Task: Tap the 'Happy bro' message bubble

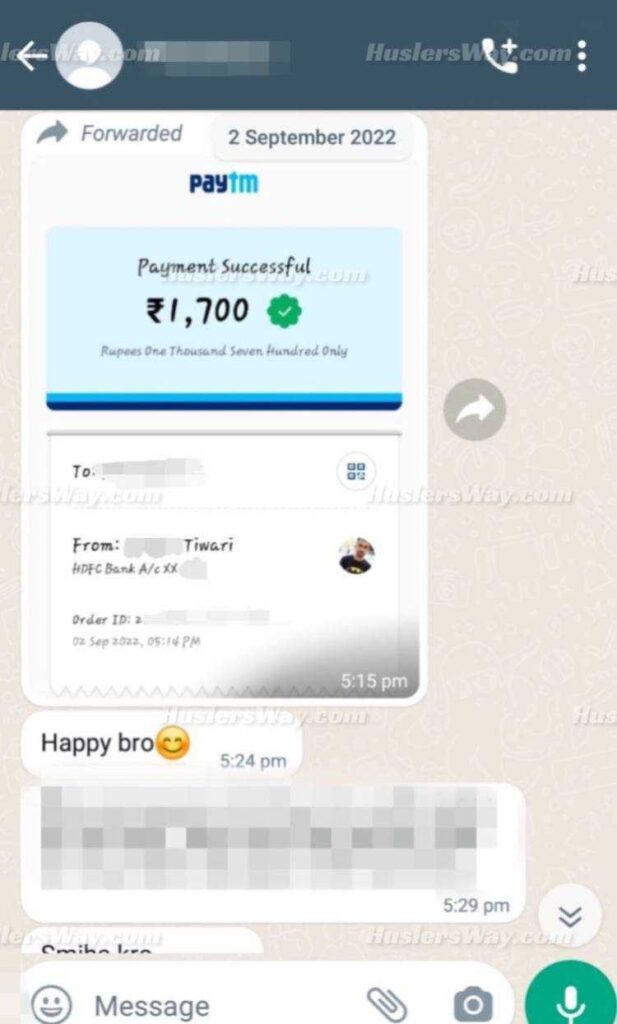Action: [162, 745]
